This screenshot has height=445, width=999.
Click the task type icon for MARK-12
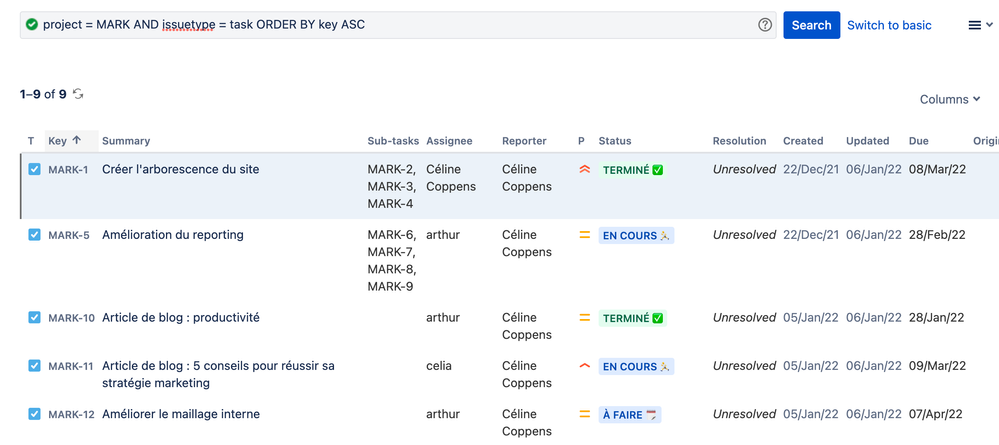click(x=34, y=414)
